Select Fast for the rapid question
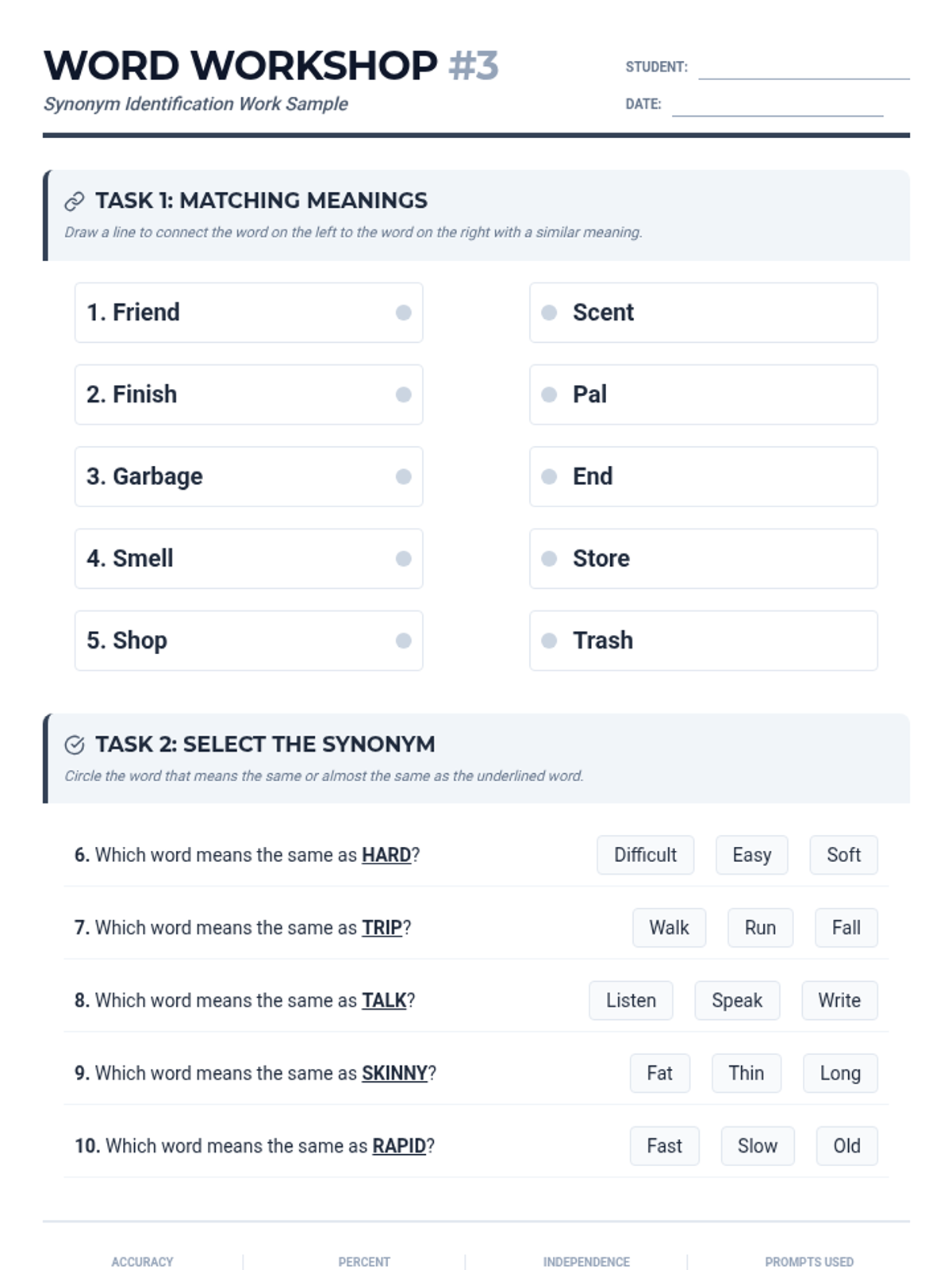The width and height of the screenshot is (952, 1270). 664,1146
